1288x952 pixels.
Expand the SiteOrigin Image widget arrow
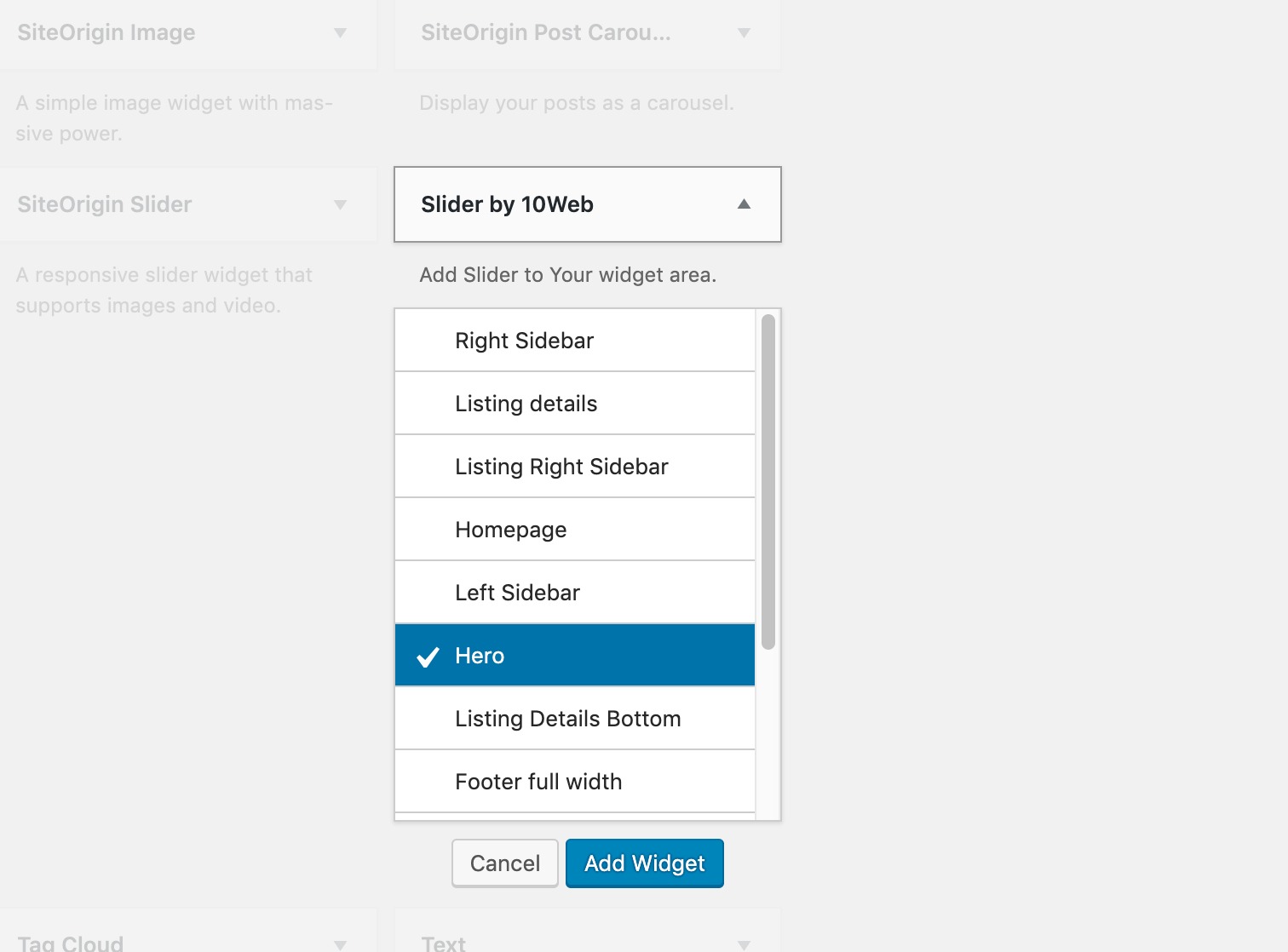(x=341, y=33)
